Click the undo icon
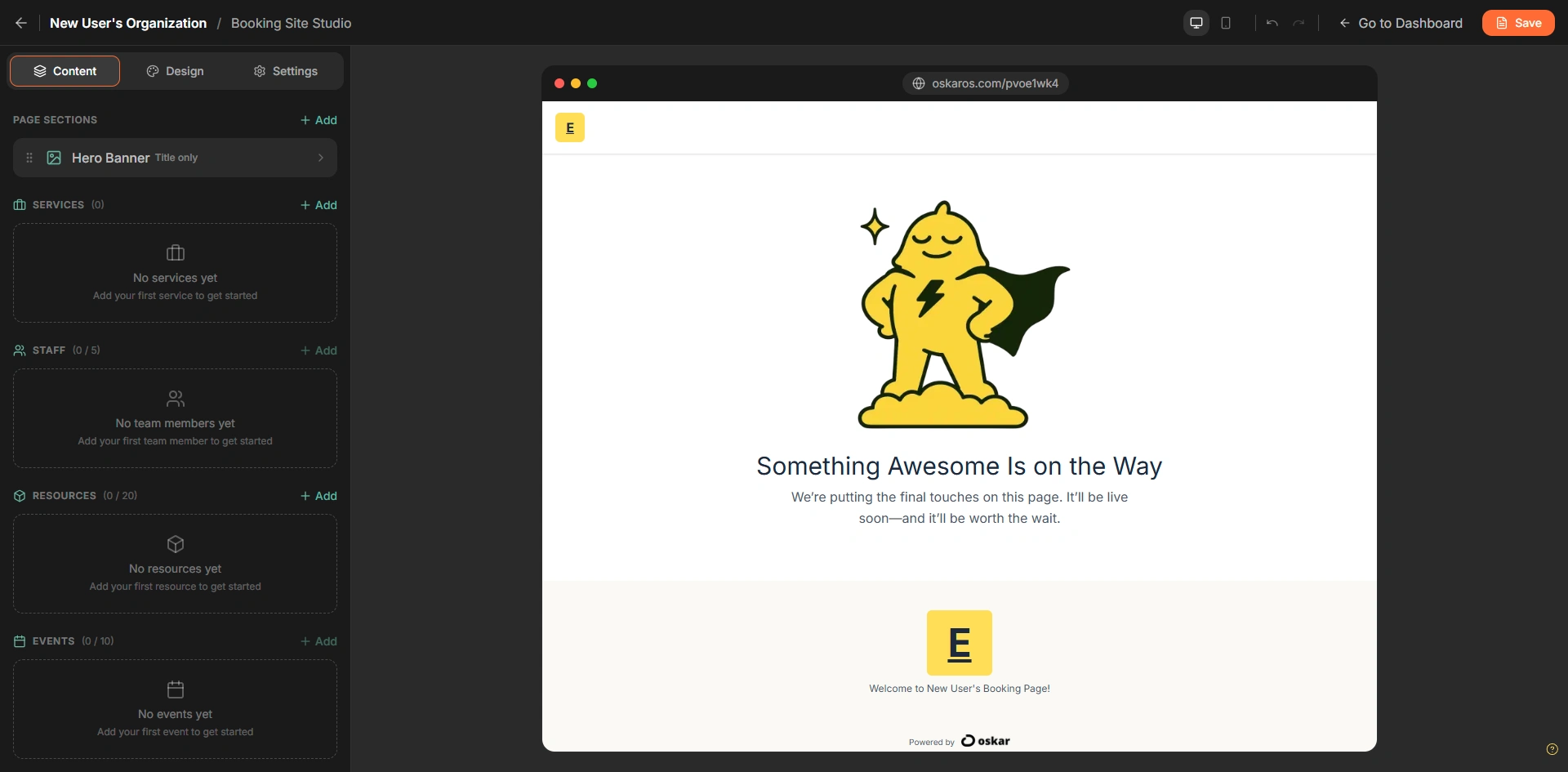This screenshot has height=772, width=1568. pyautogui.click(x=1272, y=23)
